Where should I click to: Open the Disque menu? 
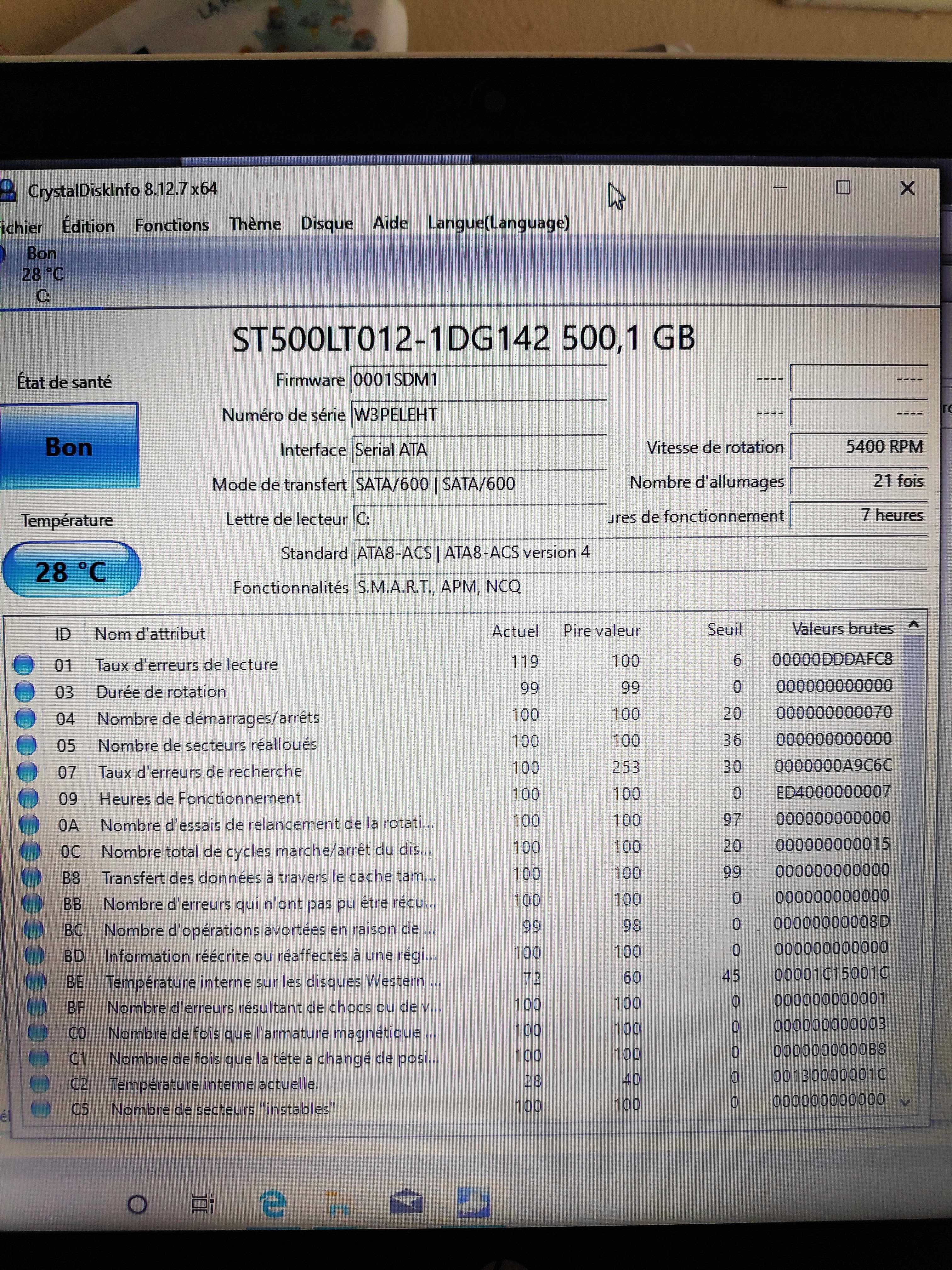326,223
